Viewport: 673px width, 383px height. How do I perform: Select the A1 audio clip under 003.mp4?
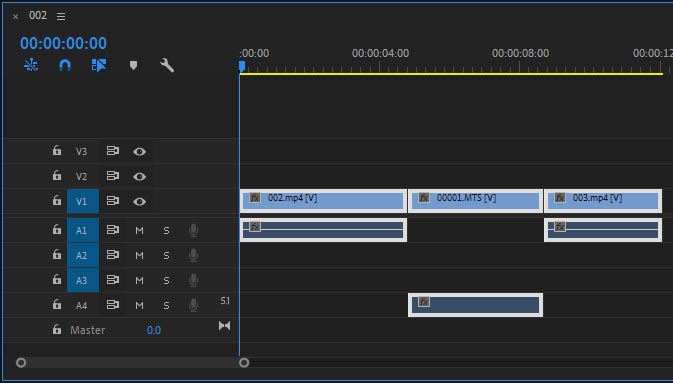pyautogui.click(x=603, y=230)
